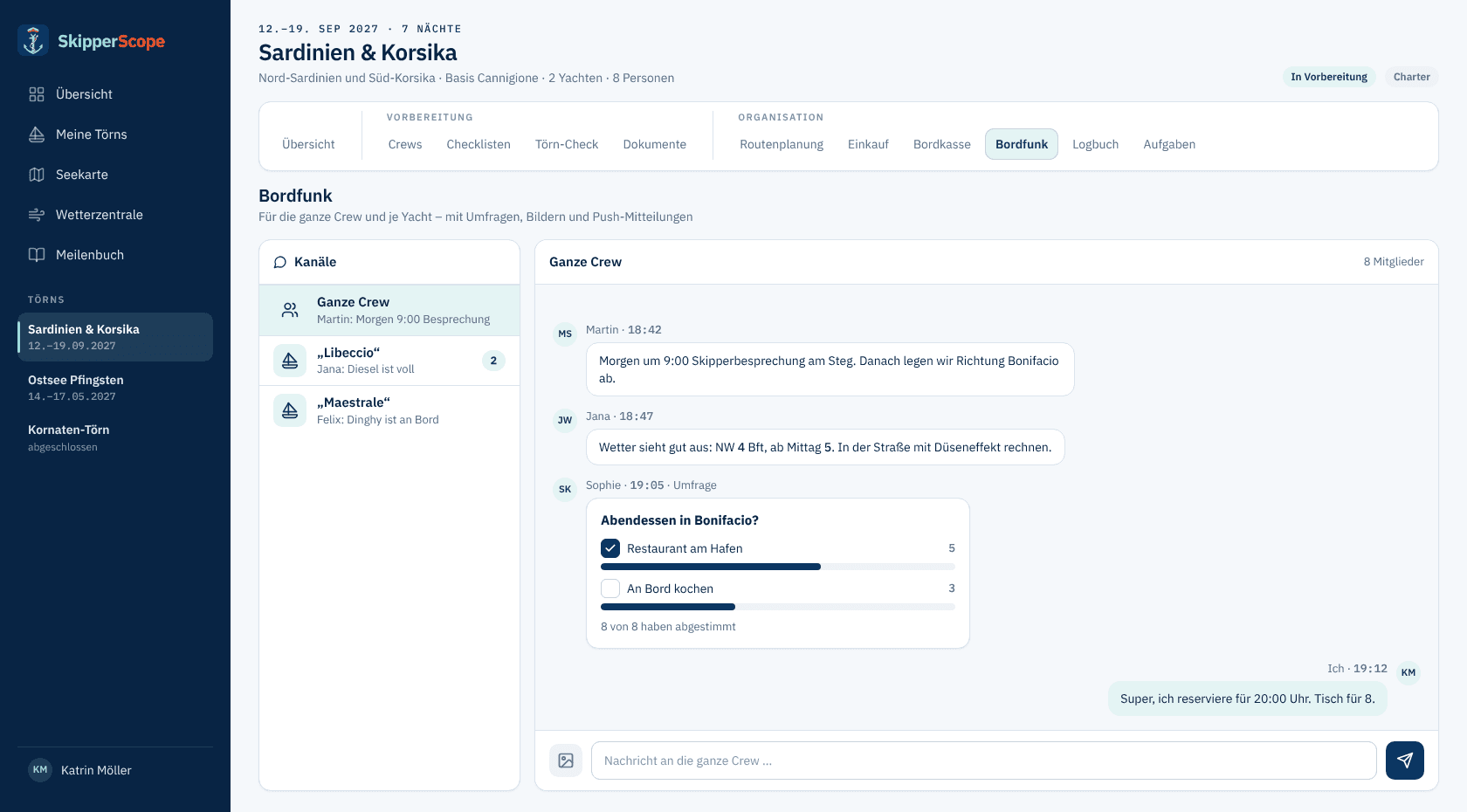1467x812 pixels.
Task: Click Sophie's SK avatar
Action: click(x=565, y=489)
